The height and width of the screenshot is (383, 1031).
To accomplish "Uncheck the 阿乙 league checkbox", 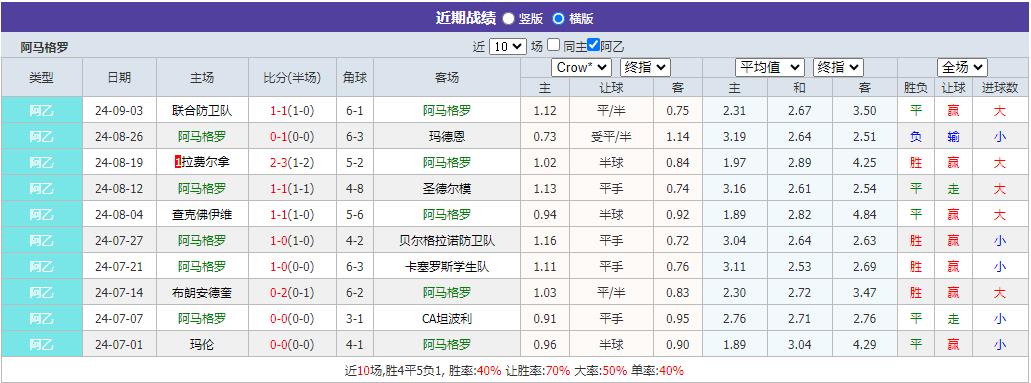I will [x=594, y=45].
